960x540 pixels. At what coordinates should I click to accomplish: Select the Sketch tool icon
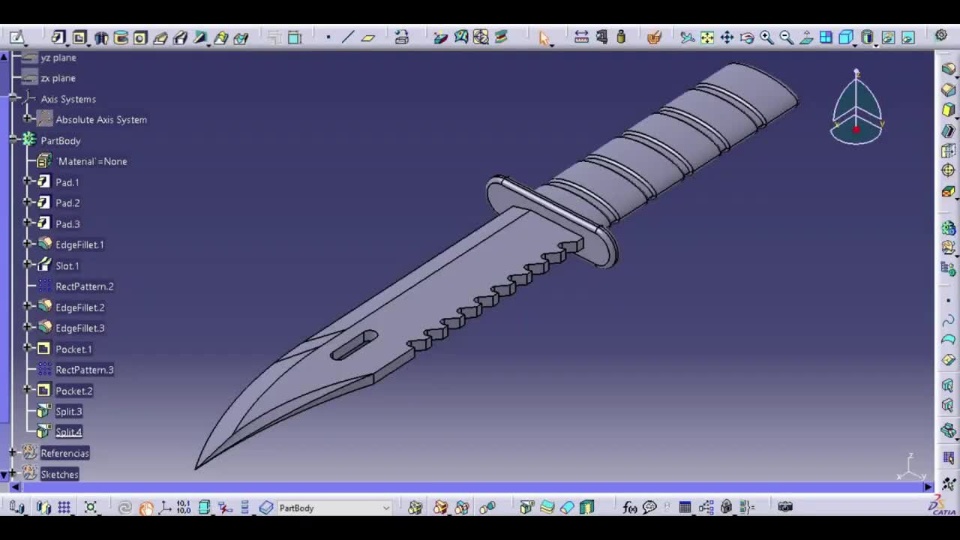click(17, 37)
